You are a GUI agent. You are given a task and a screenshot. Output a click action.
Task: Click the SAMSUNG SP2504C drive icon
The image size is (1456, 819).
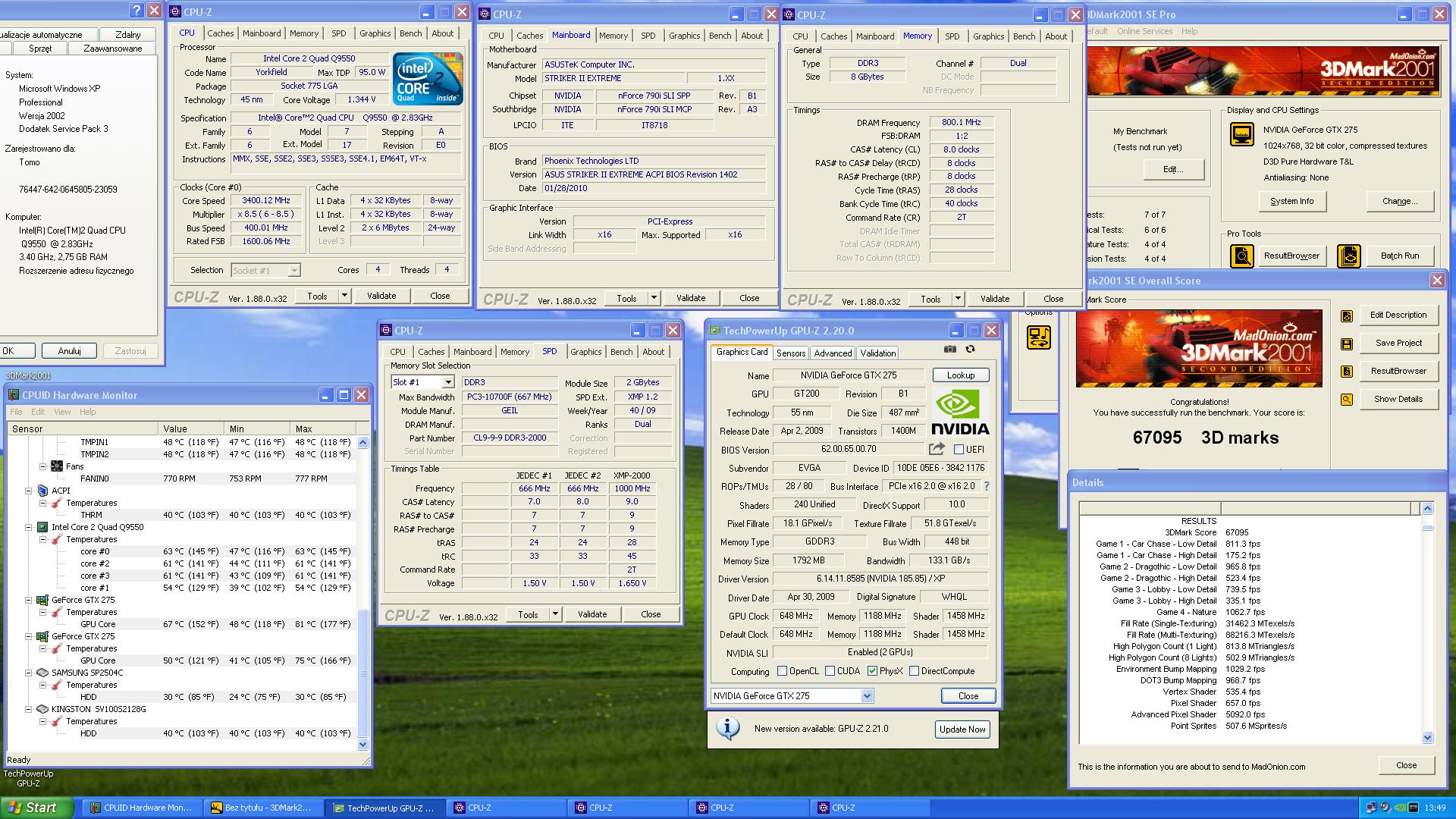point(43,673)
